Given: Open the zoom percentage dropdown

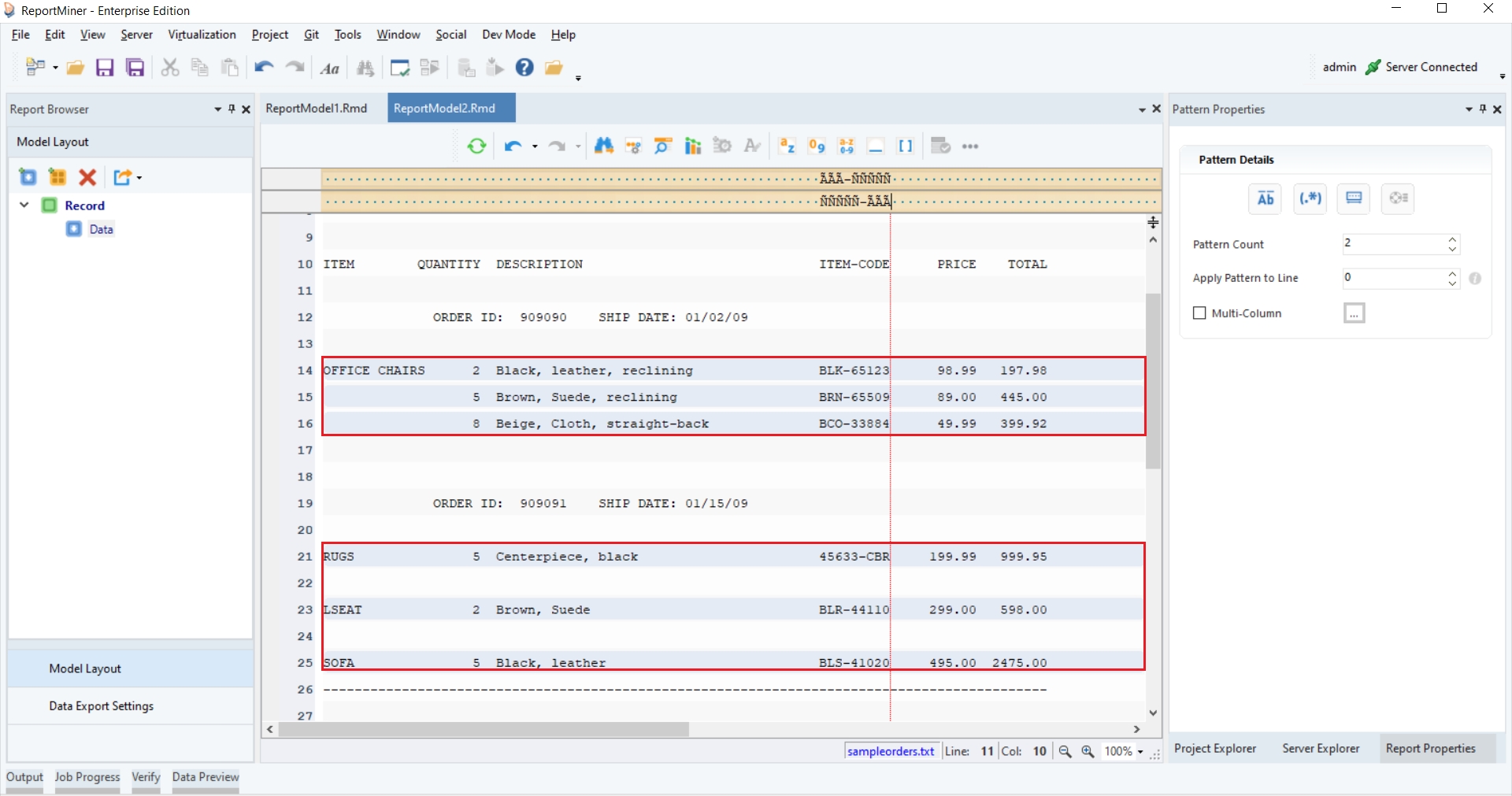Looking at the screenshot, I should (x=1140, y=752).
